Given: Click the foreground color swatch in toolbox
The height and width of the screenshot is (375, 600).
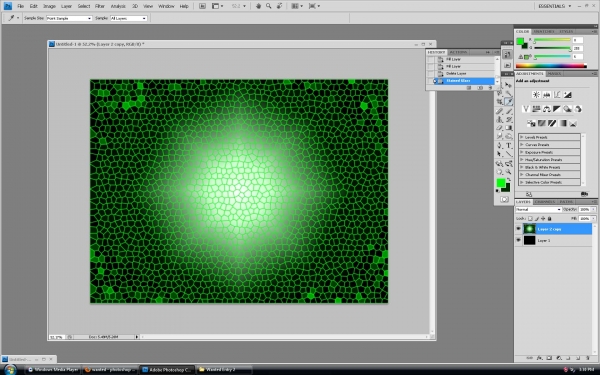Looking at the screenshot, I should 501,183.
